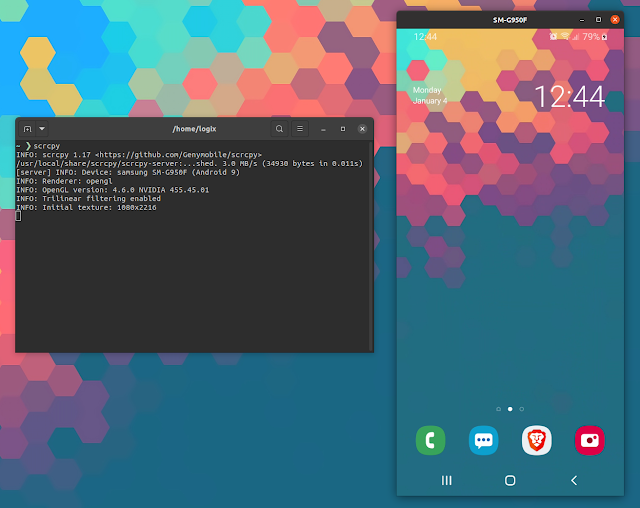Launch the Messages app in the dock
This screenshot has height=508, width=640.
(483, 440)
